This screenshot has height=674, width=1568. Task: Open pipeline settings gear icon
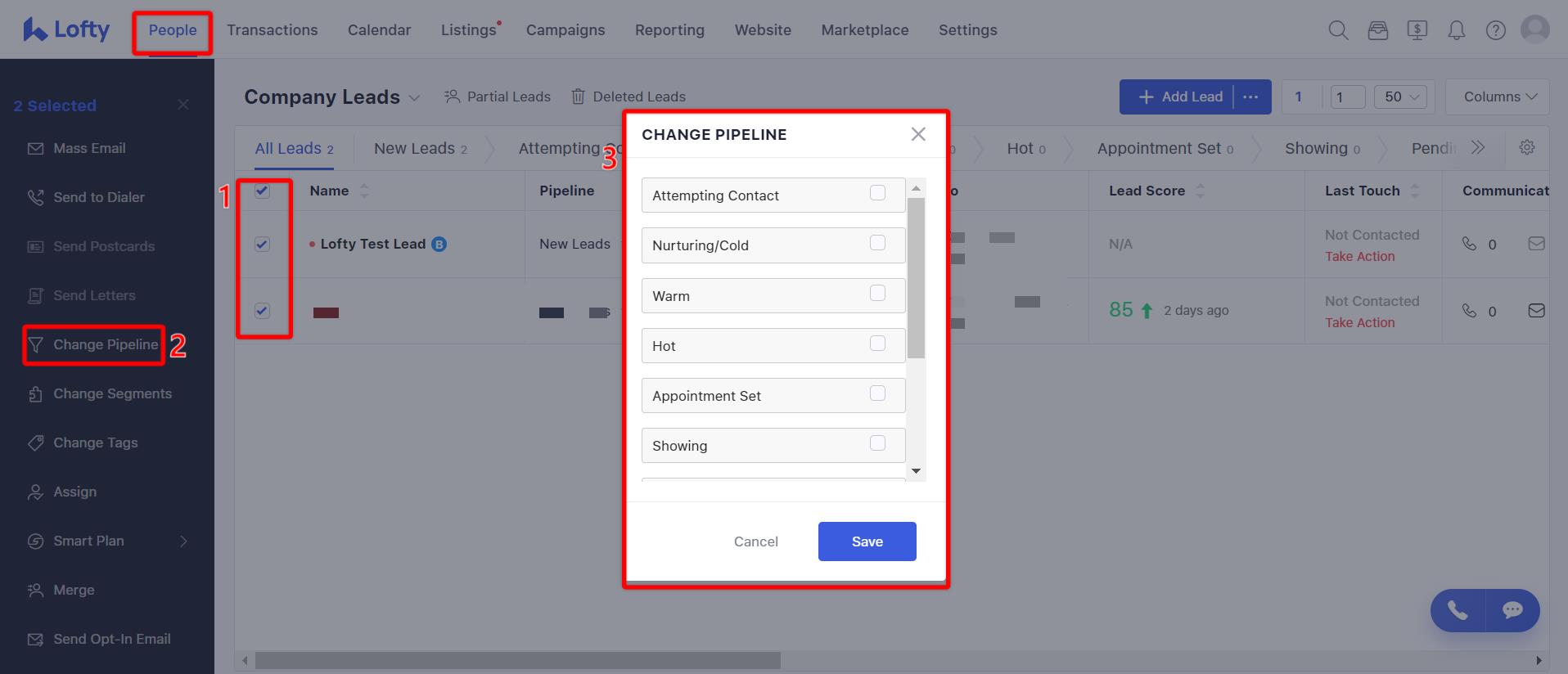coord(1527,147)
